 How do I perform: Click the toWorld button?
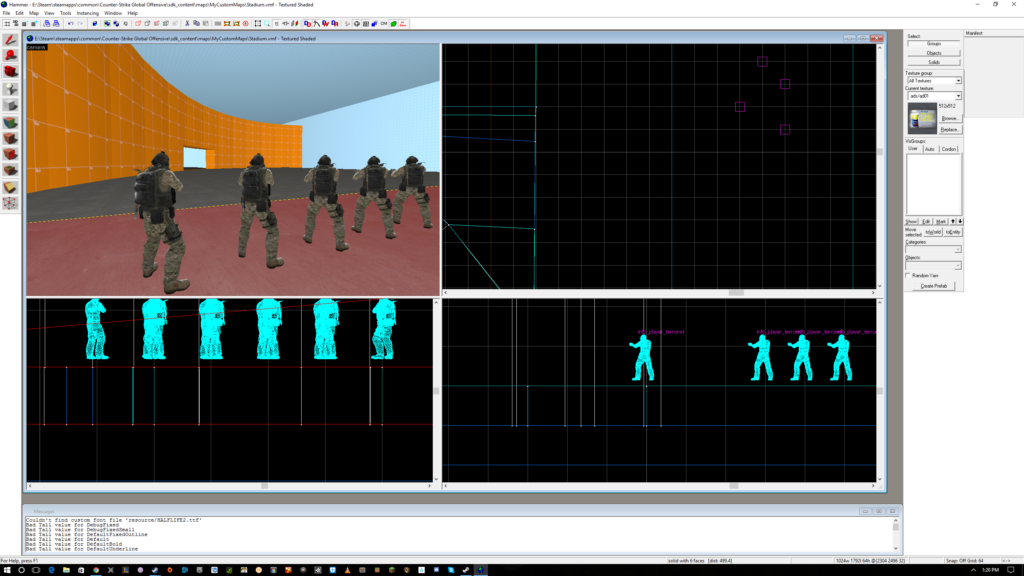click(x=933, y=232)
